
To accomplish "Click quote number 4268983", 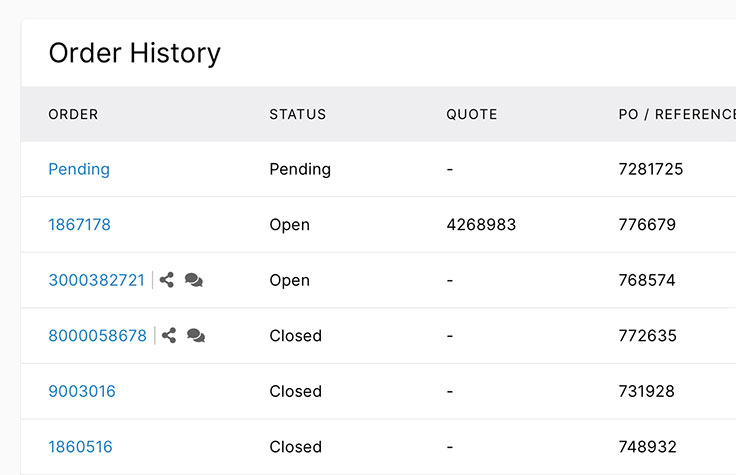I will [x=481, y=225].
